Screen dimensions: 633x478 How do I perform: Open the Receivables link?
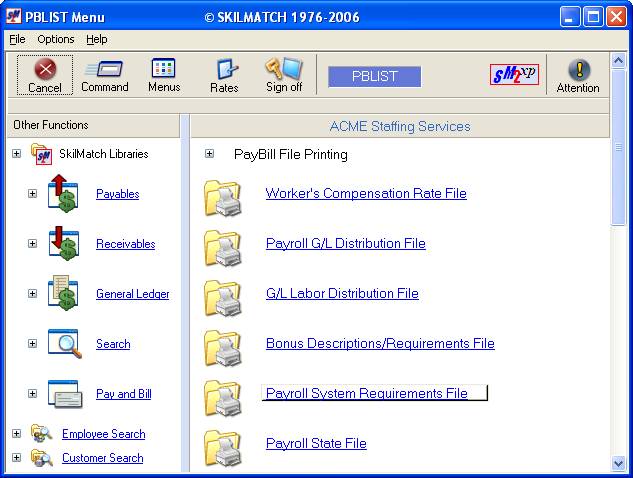(126, 244)
